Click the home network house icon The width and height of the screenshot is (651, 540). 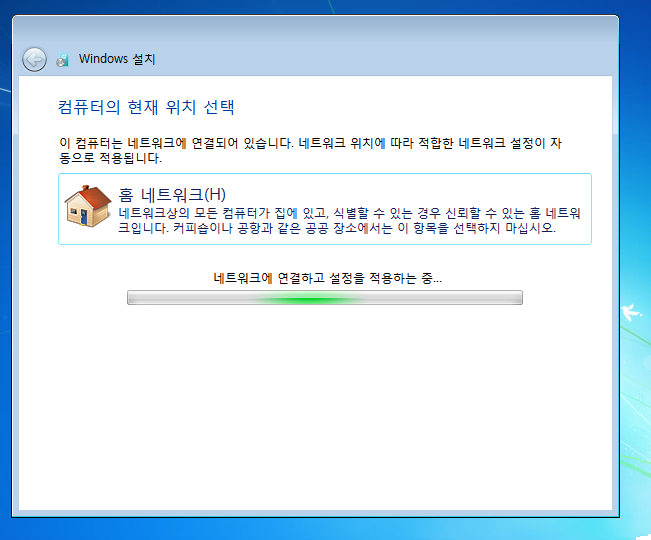88,206
